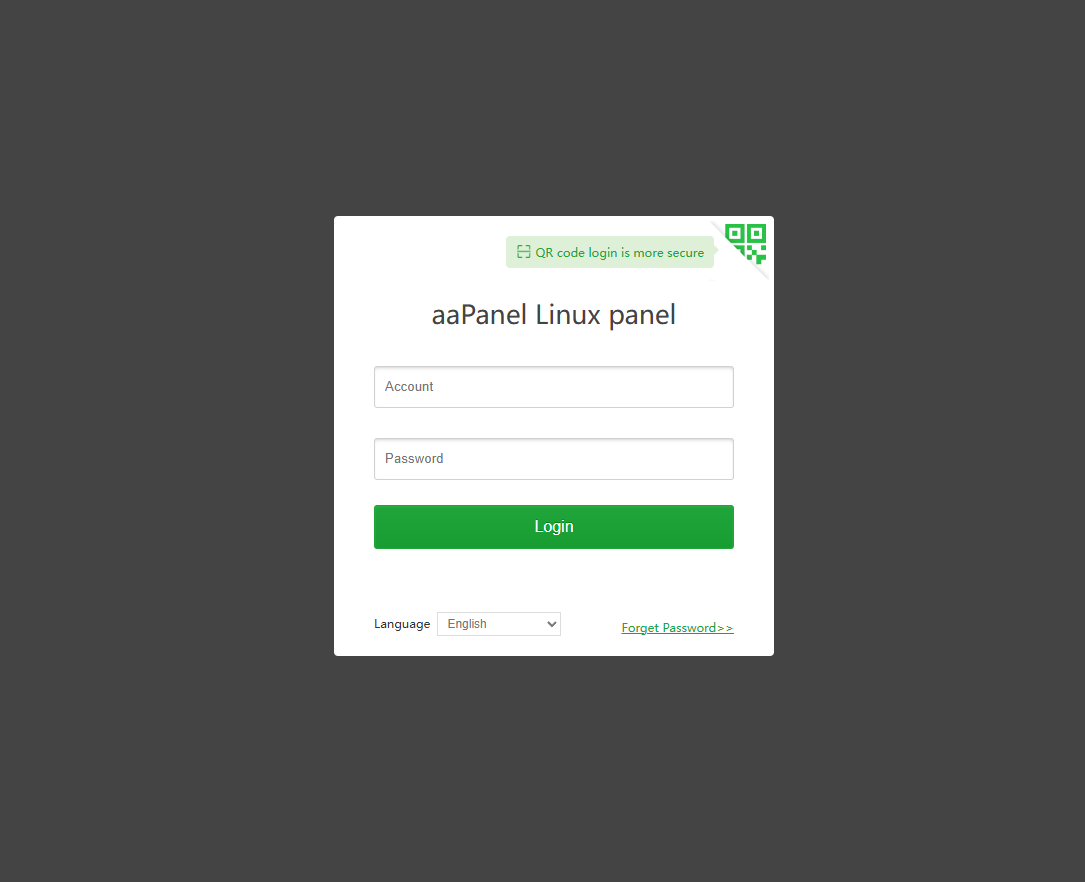Click the 'Password' placeholder text
1085x882 pixels.
(414, 459)
